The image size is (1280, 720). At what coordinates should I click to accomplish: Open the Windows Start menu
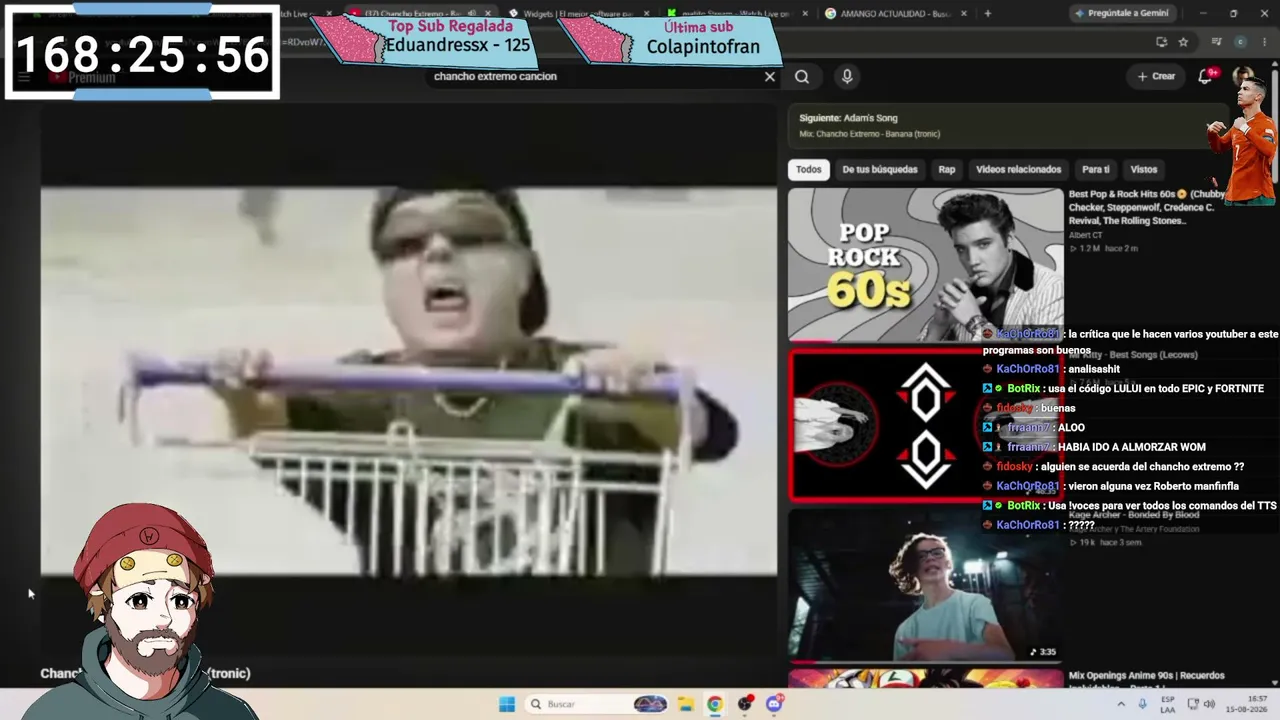click(507, 704)
